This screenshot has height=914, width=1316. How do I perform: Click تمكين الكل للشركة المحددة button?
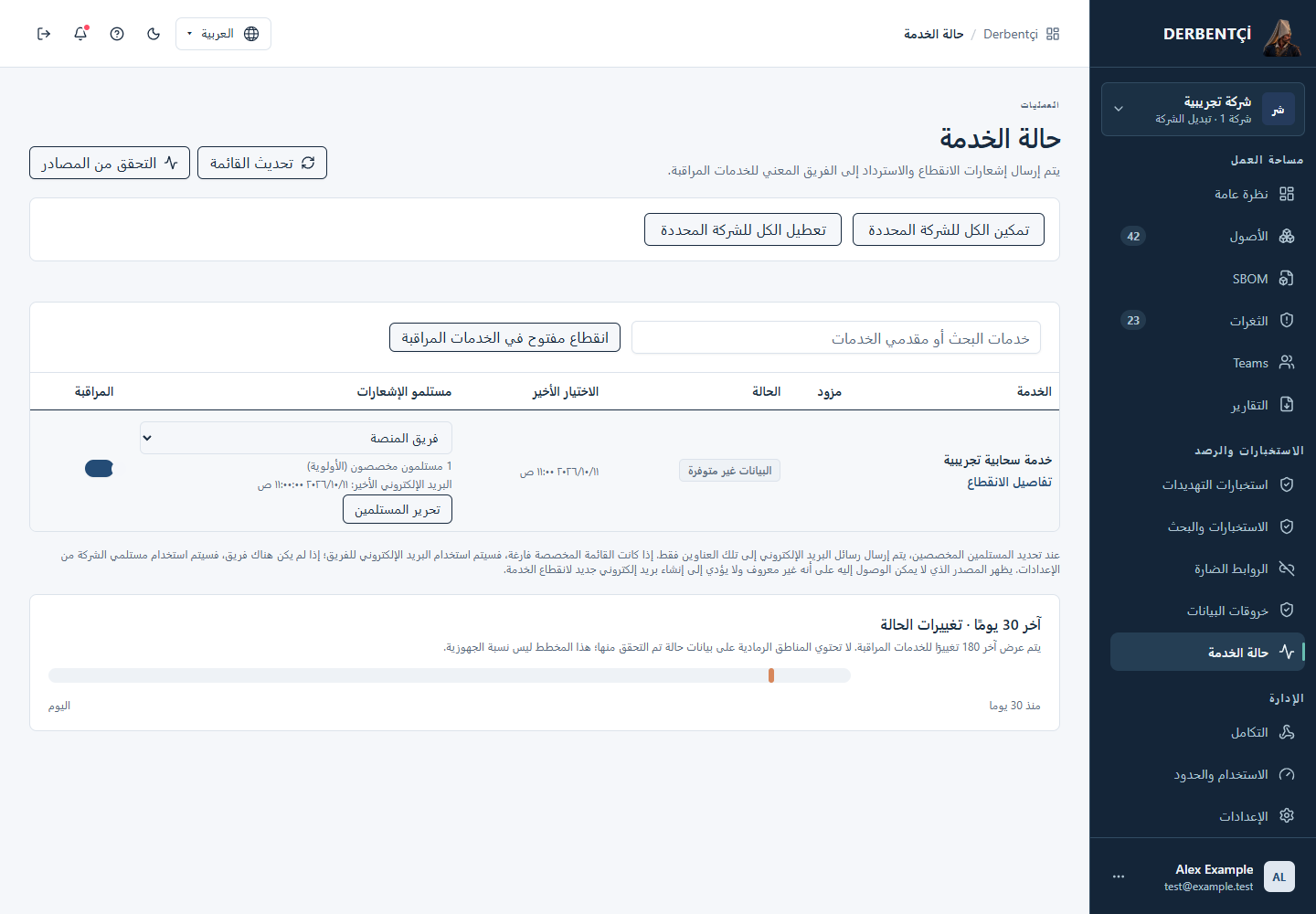click(949, 229)
